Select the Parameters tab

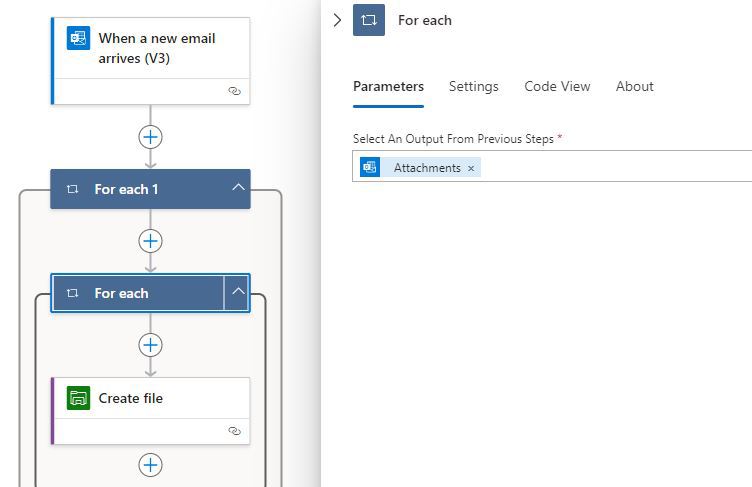[388, 86]
